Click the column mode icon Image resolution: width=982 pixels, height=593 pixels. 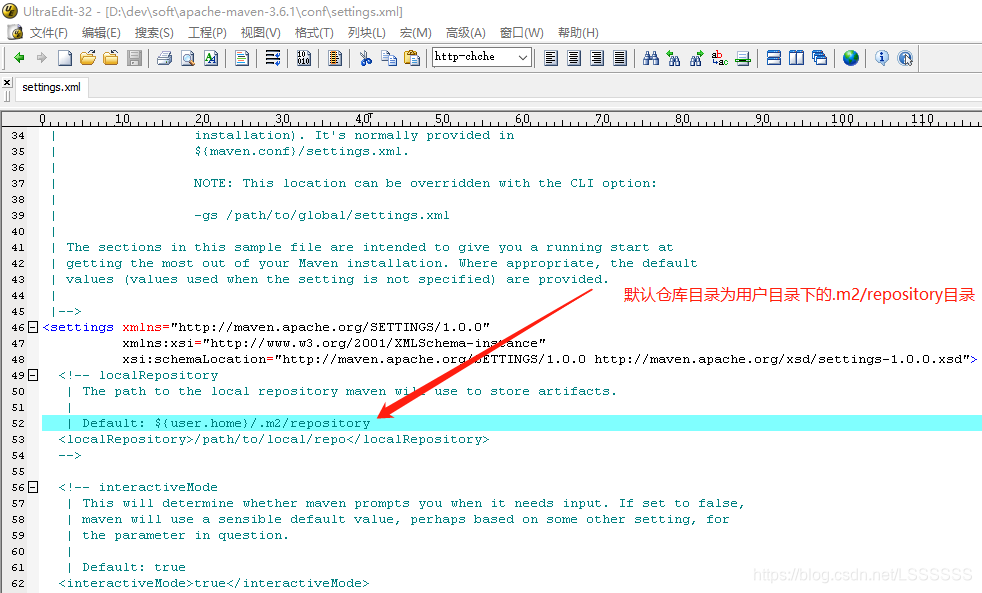coord(335,58)
